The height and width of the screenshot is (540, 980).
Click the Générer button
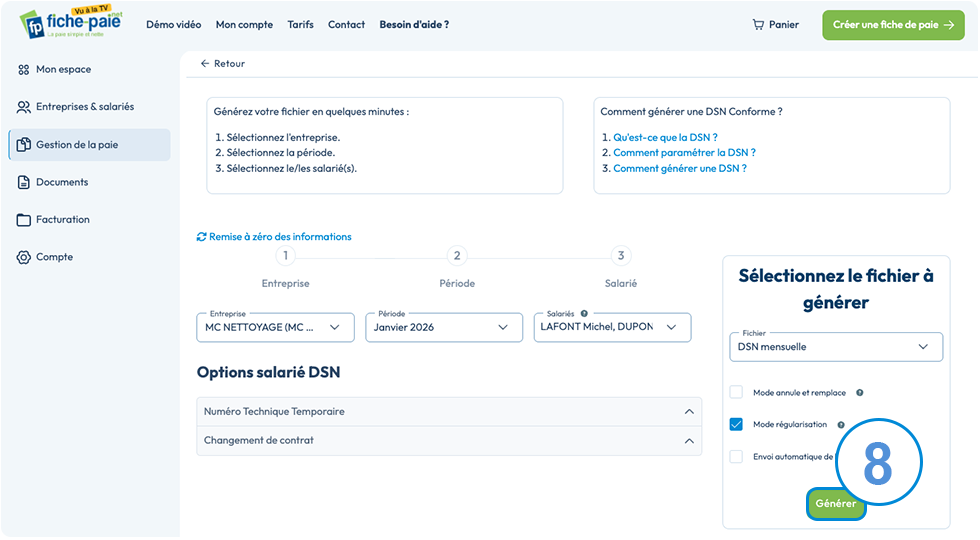coord(836,504)
